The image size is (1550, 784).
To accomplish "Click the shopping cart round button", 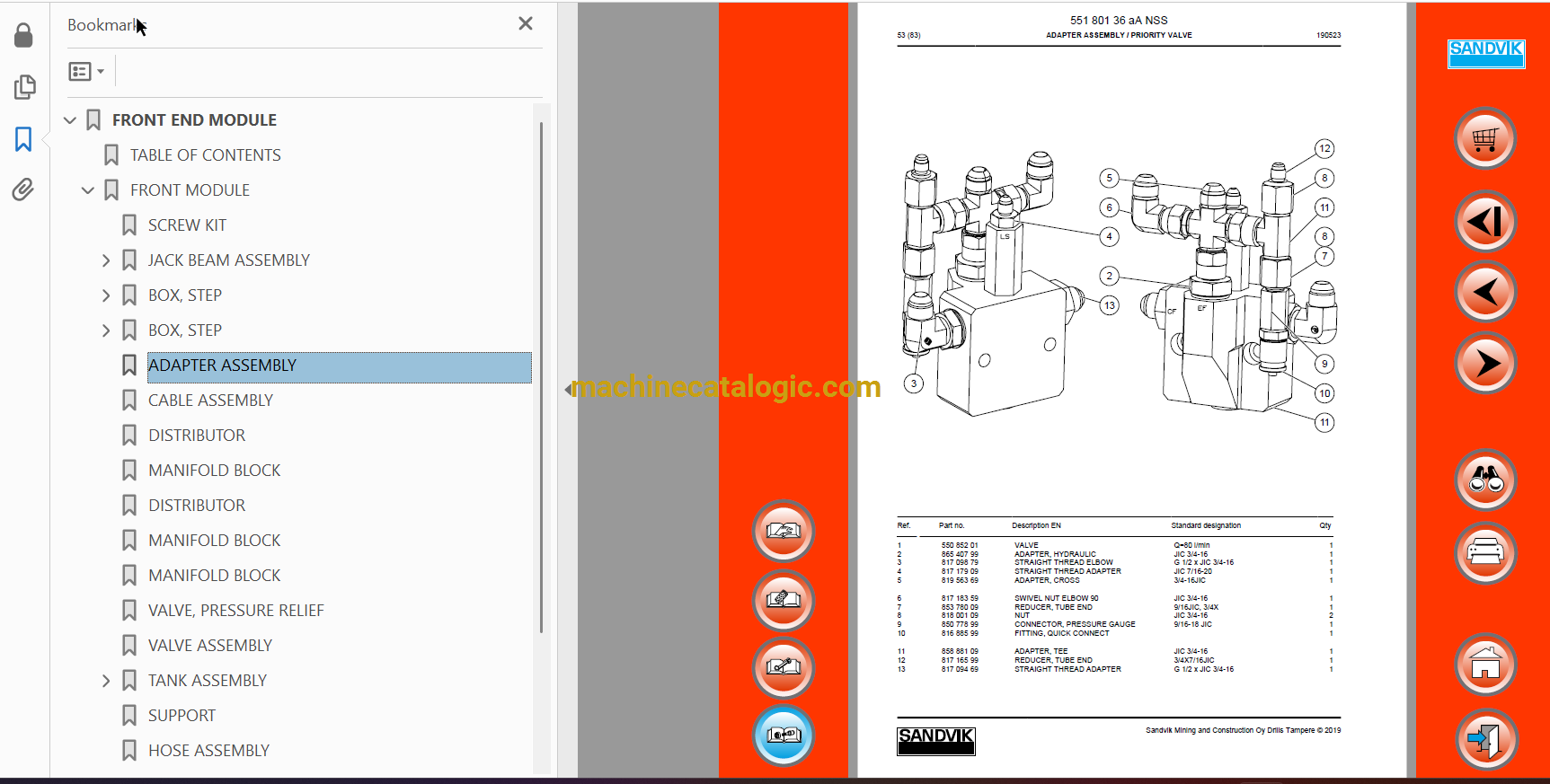I will point(1484,139).
